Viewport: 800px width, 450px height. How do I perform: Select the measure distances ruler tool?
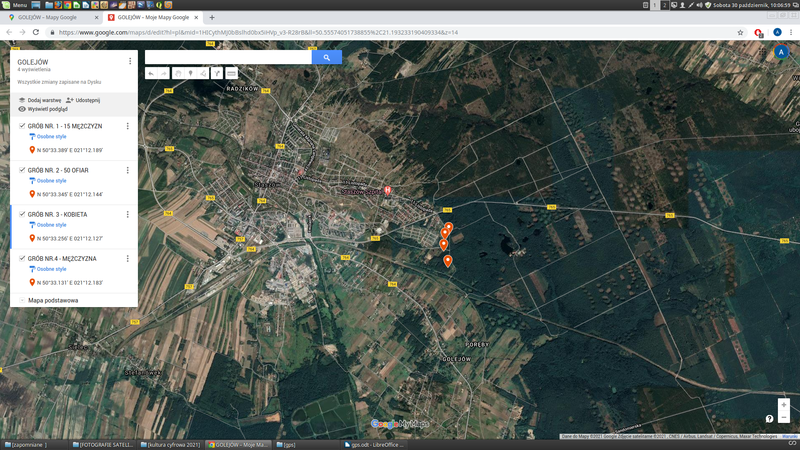(x=231, y=73)
